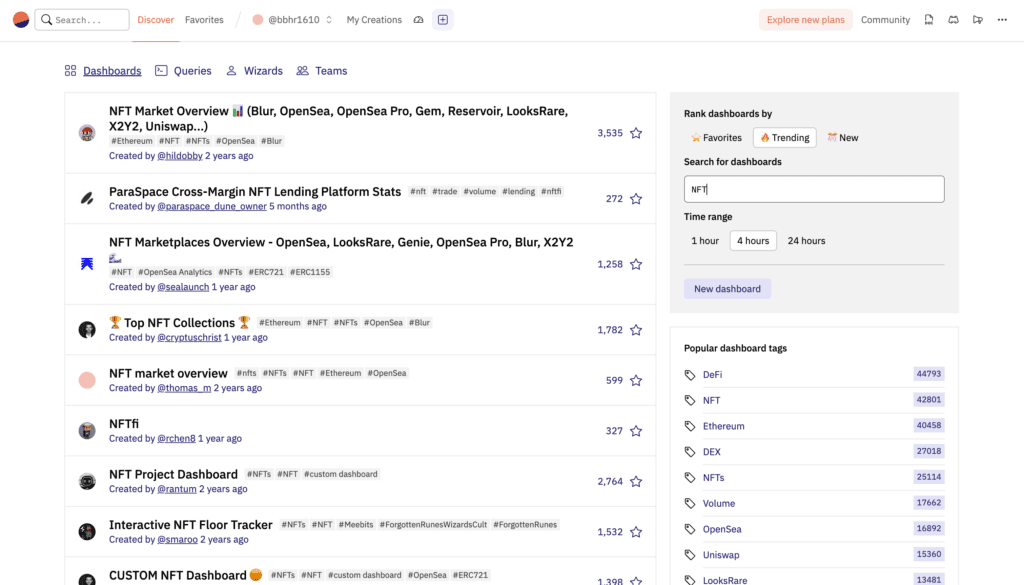Switch to the Dashboards tab
The width and height of the screenshot is (1024, 585).
[x=112, y=71]
